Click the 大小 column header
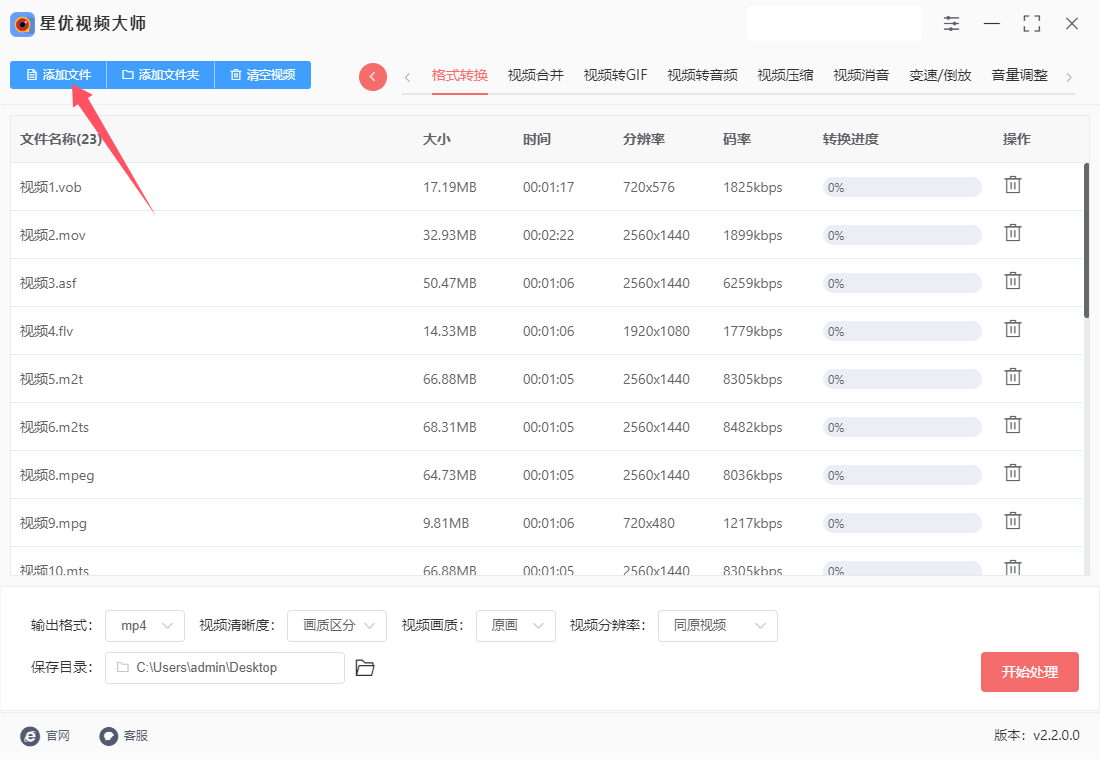The image size is (1100, 760). pyautogui.click(x=436, y=139)
